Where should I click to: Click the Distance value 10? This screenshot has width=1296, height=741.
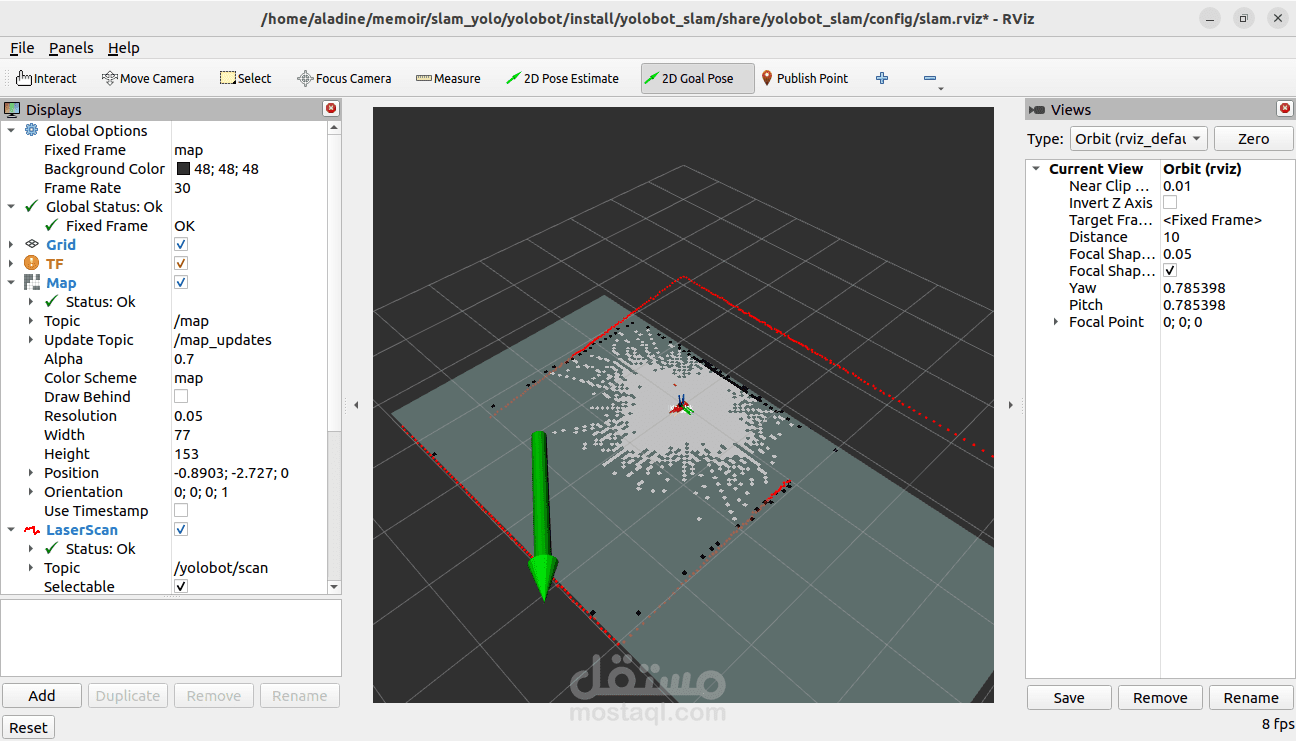[1171, 237]
